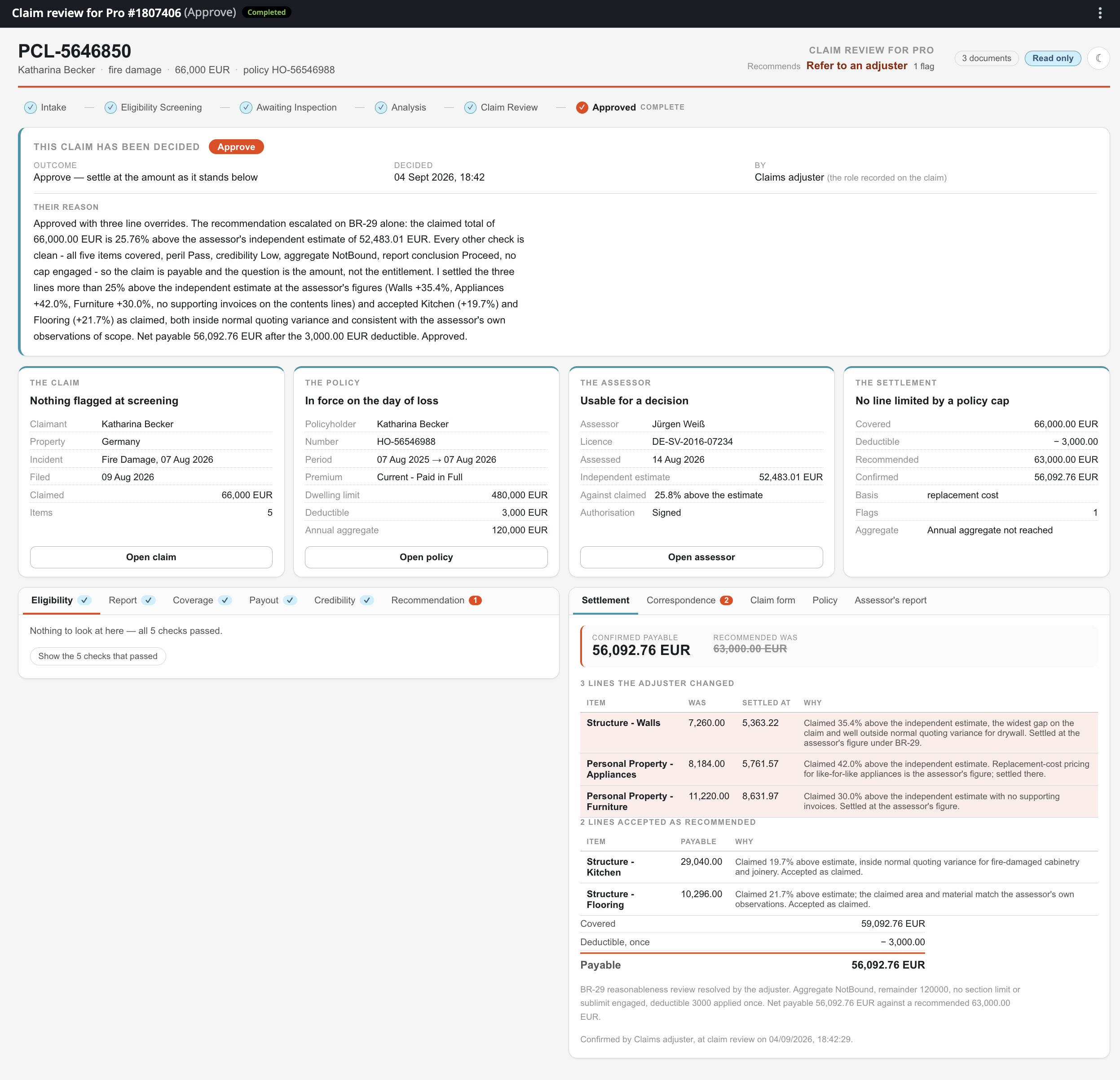1120x1080 pixels.
Task: Click the Credibility tab check badge
Action: [367, 600]
